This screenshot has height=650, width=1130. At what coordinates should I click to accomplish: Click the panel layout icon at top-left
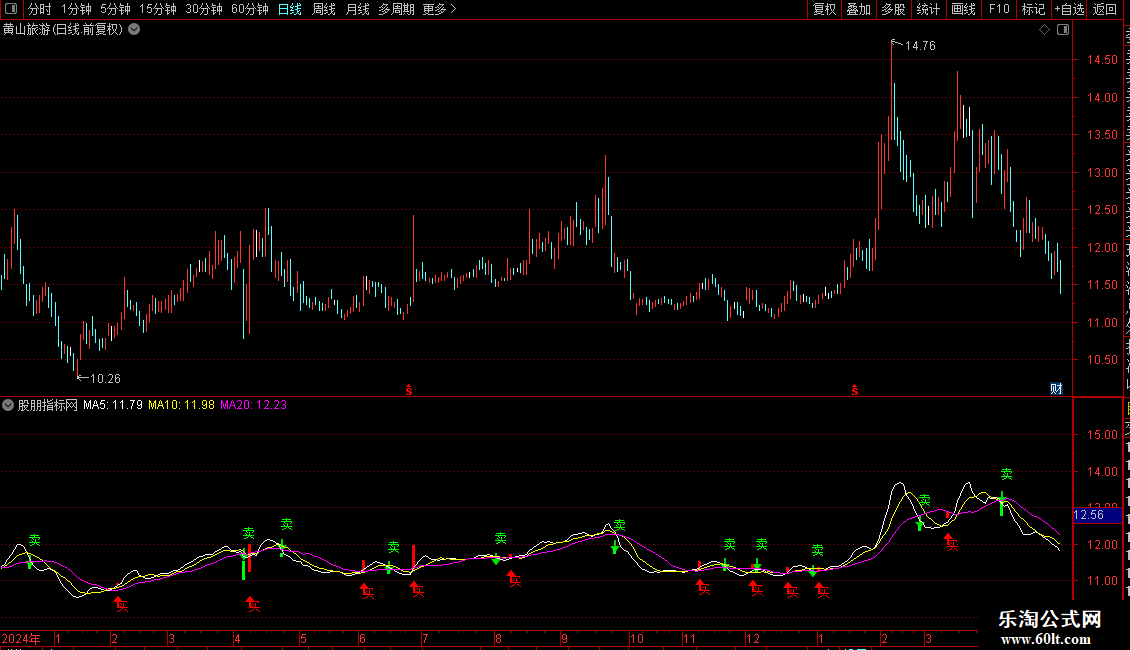(x=11, y=9)
